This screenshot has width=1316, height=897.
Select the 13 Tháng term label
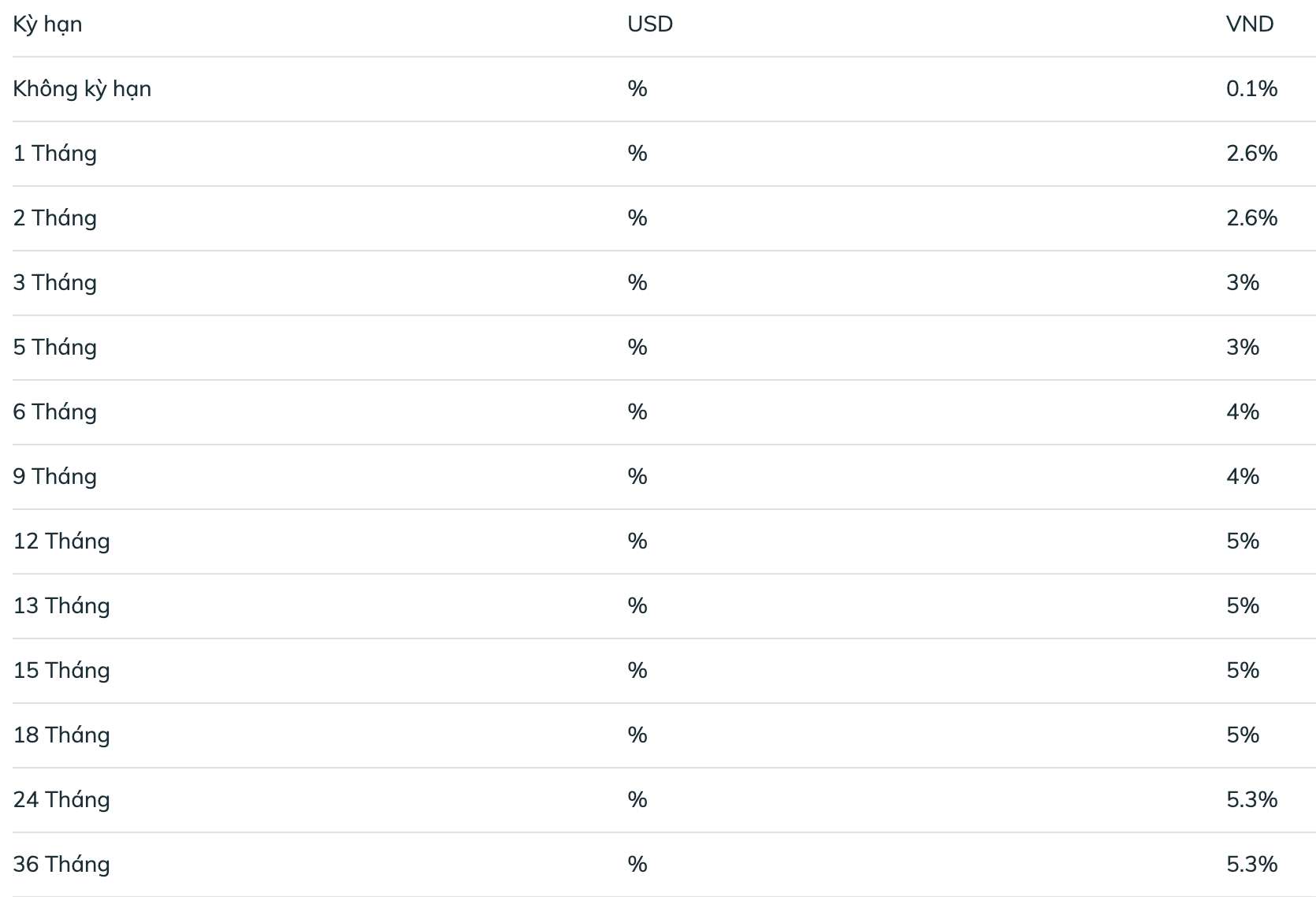61,606
